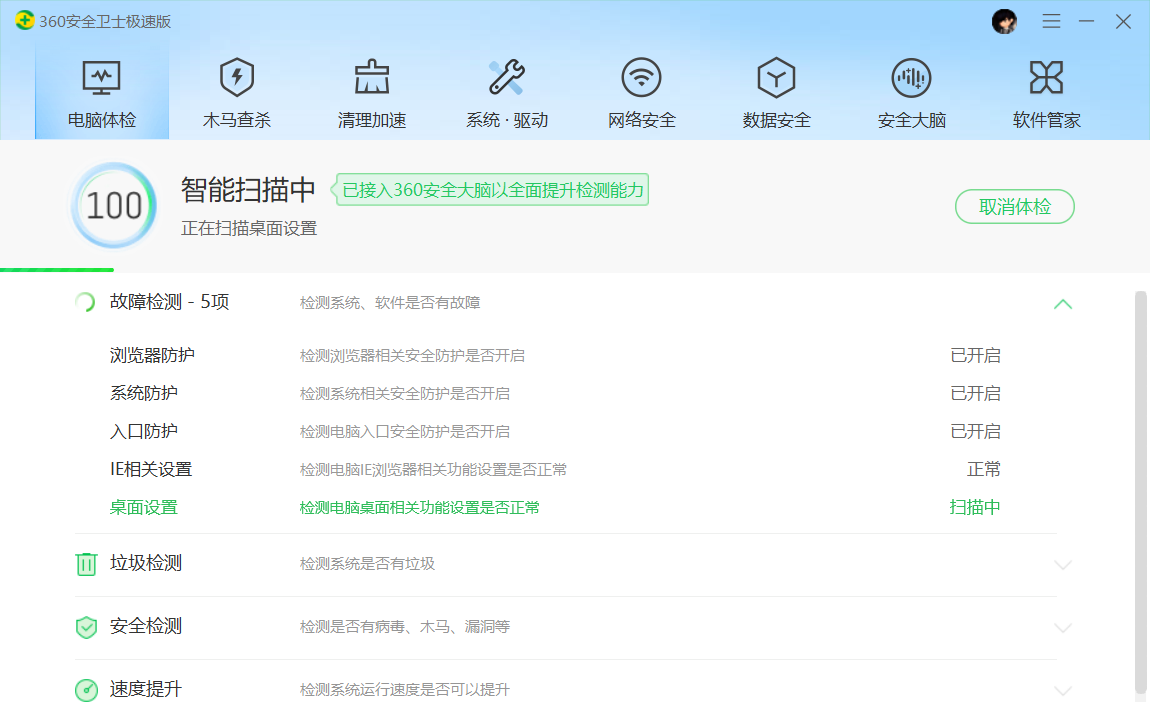This screenshot has width=1150, height=725.
Task: Click the 360安全卫士极速版 window title
Action: [x=105, y=21]
